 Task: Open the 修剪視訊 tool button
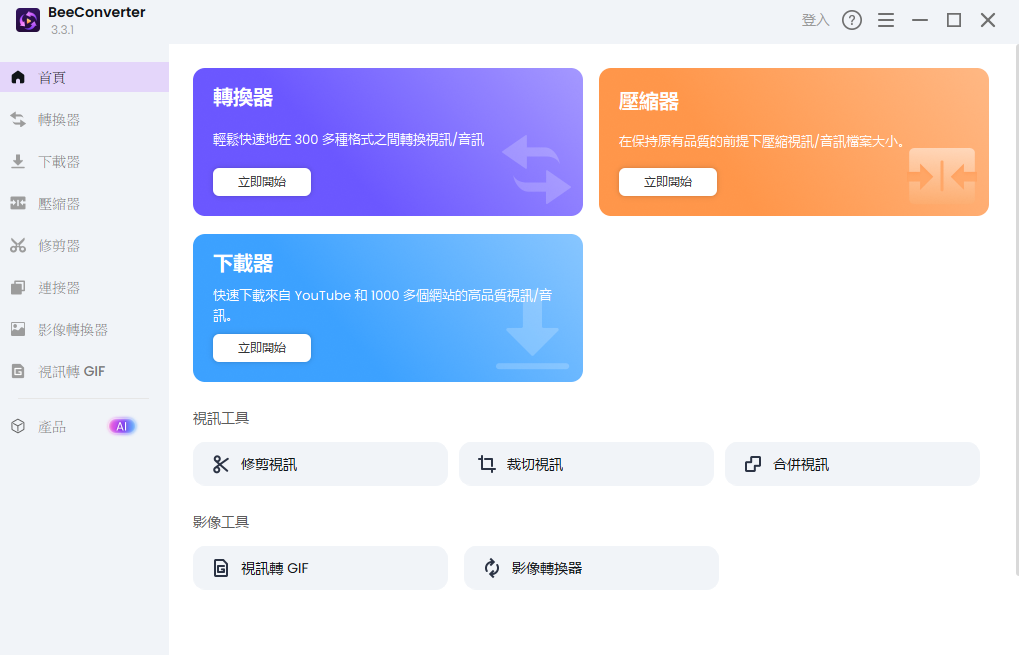(x=320, y=464)
